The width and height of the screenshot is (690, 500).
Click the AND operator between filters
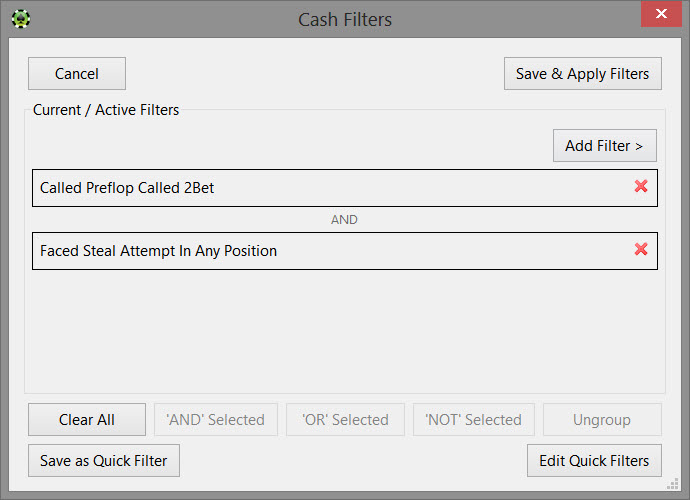[344, 220]
